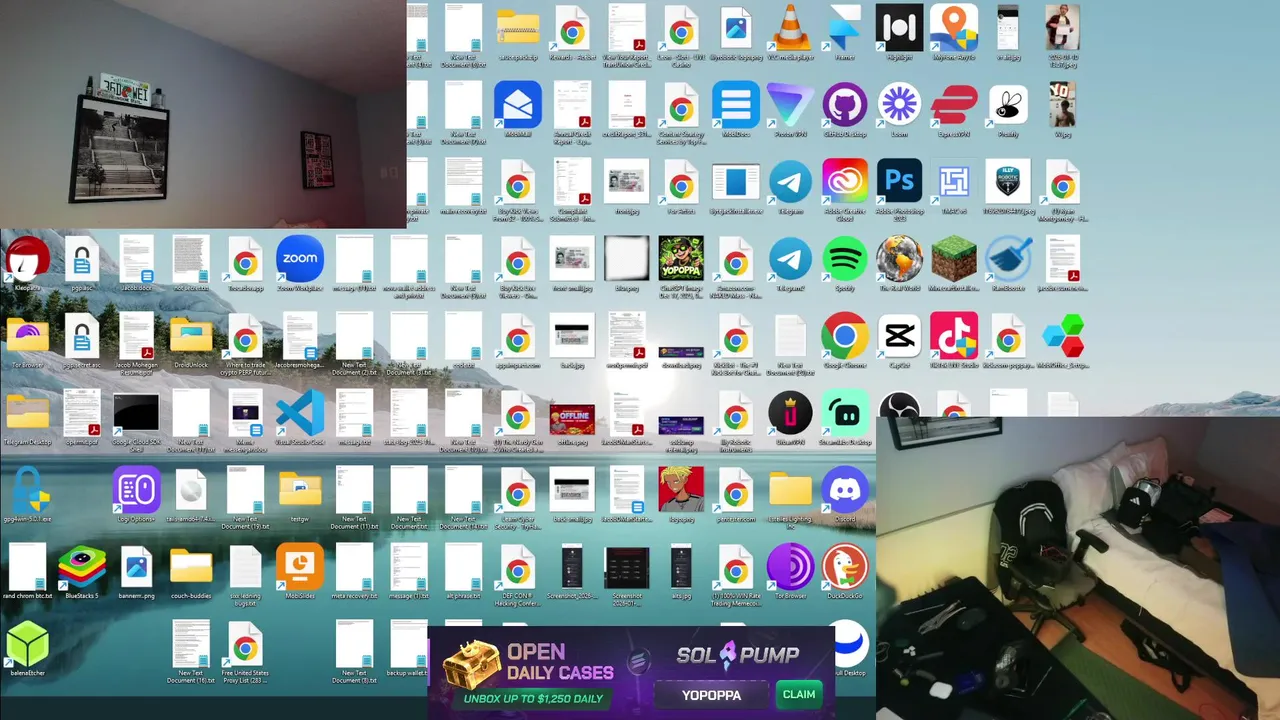Open the Telegram shortcut beside Adobe Creative Cloud
This screenshot has width=1280, height=720.
coord(790,182)
